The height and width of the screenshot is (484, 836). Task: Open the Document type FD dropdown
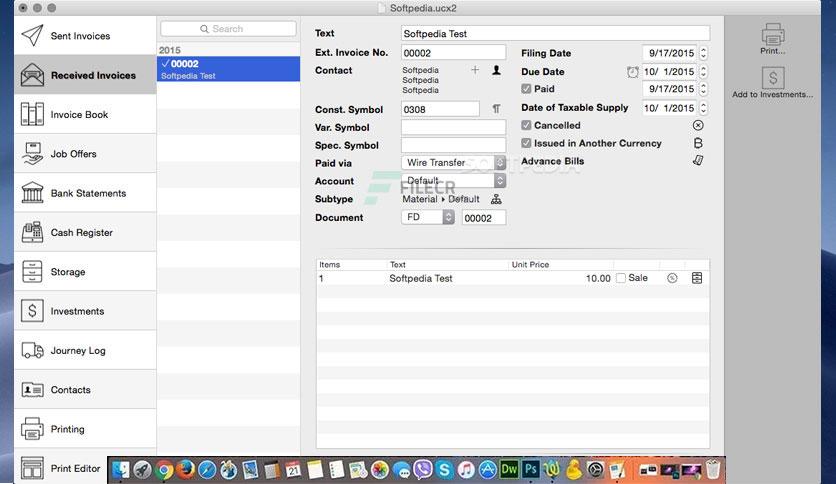point(428,217)
